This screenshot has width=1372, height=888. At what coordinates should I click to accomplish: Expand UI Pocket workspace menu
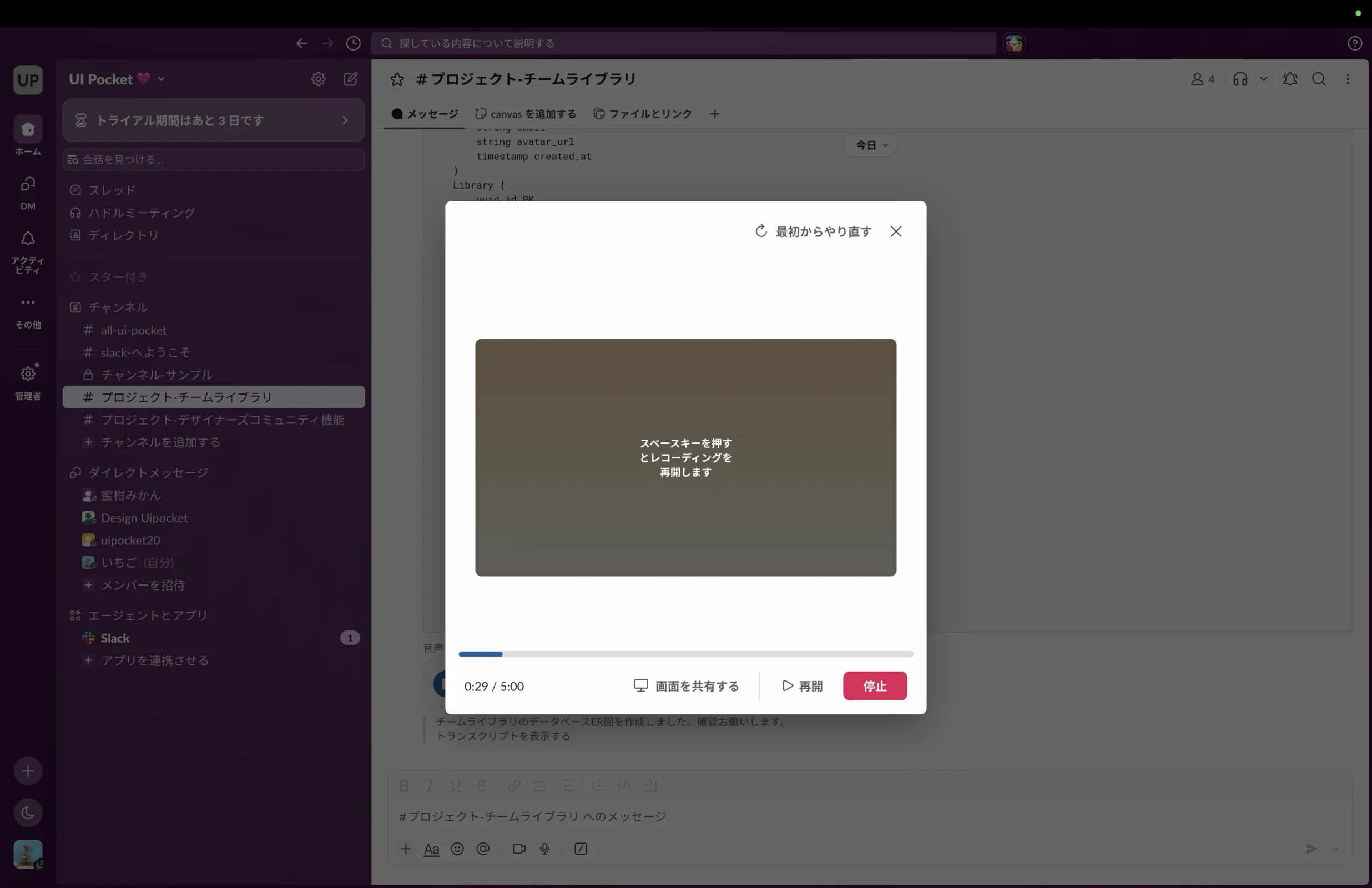coord(117,79)
